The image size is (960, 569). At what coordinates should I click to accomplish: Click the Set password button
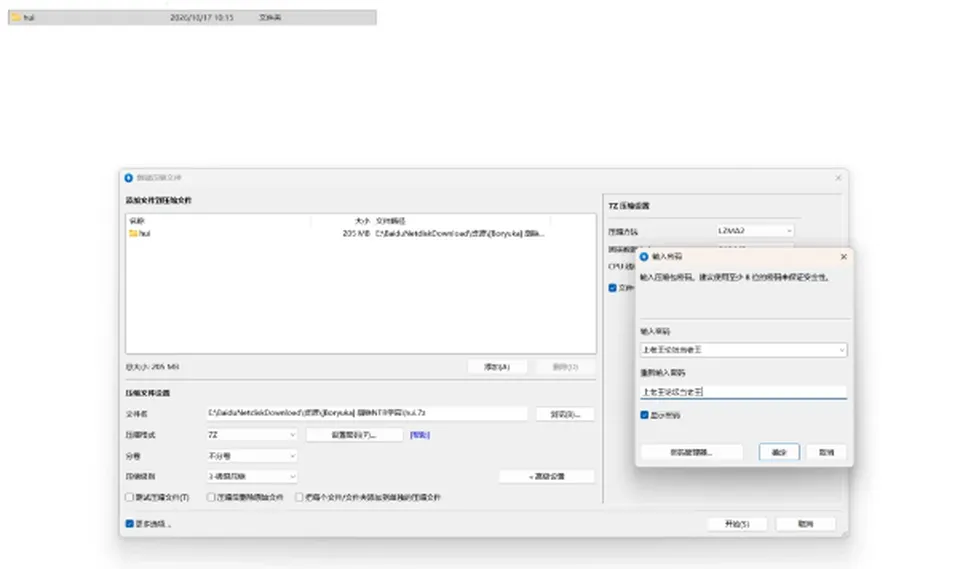(354, 435)
